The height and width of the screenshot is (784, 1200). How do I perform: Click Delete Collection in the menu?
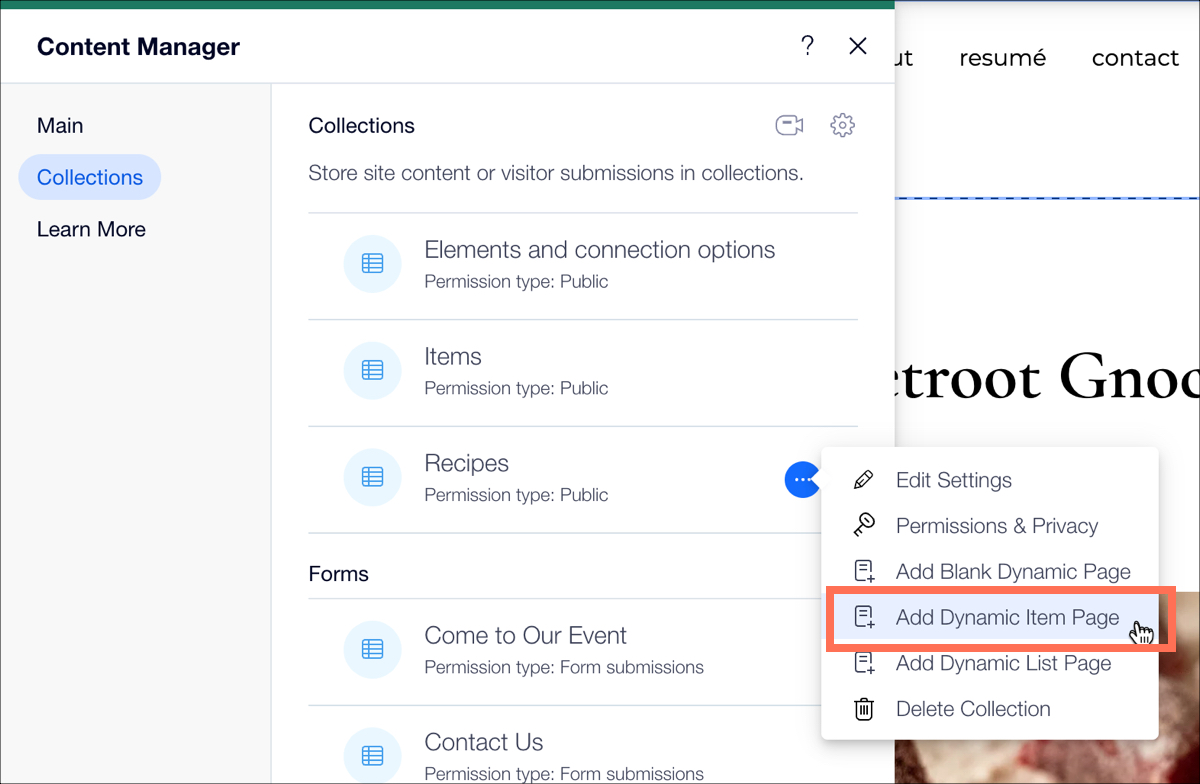tap(972, 709)
